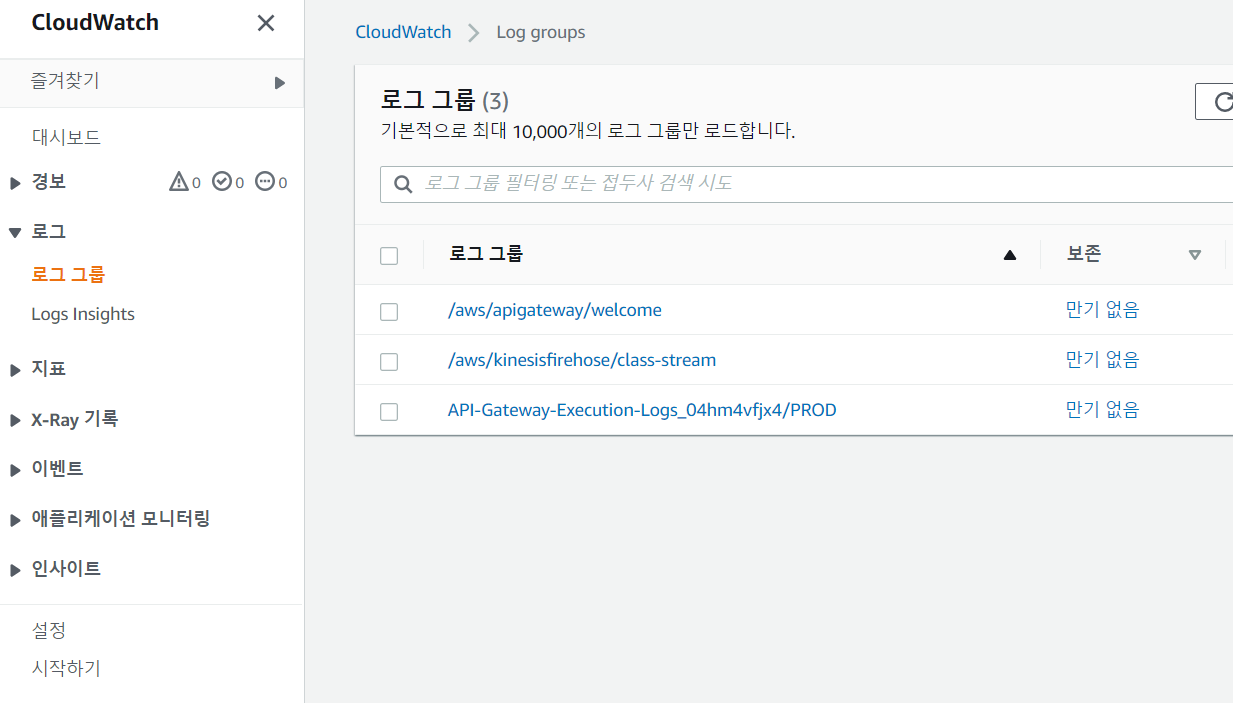Viewport: 1233px width, 703px height.
Task: Click the 애플리케이션 모니터링 sidebar label
Action: [x=121, y=519]
